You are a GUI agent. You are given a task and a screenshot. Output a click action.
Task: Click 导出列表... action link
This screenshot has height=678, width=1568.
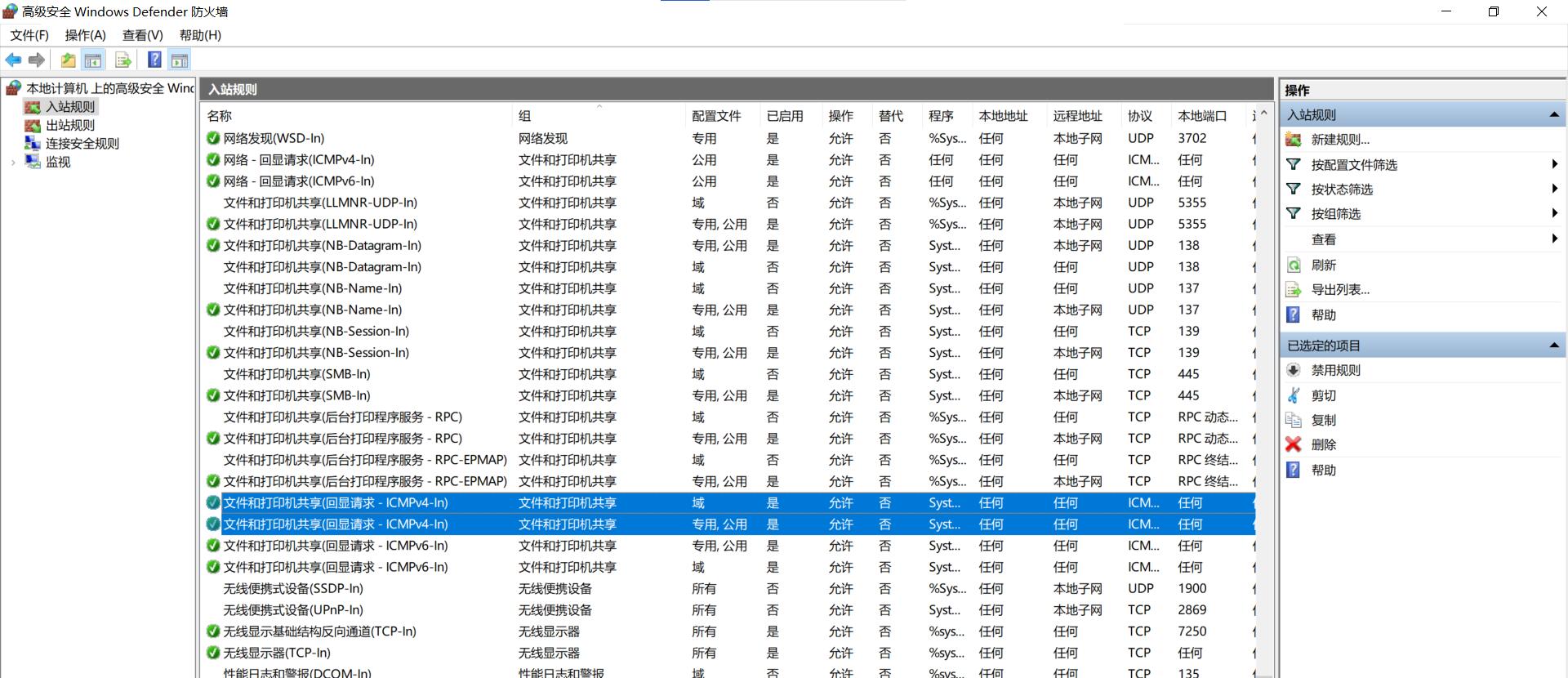tap(1340, 289)
